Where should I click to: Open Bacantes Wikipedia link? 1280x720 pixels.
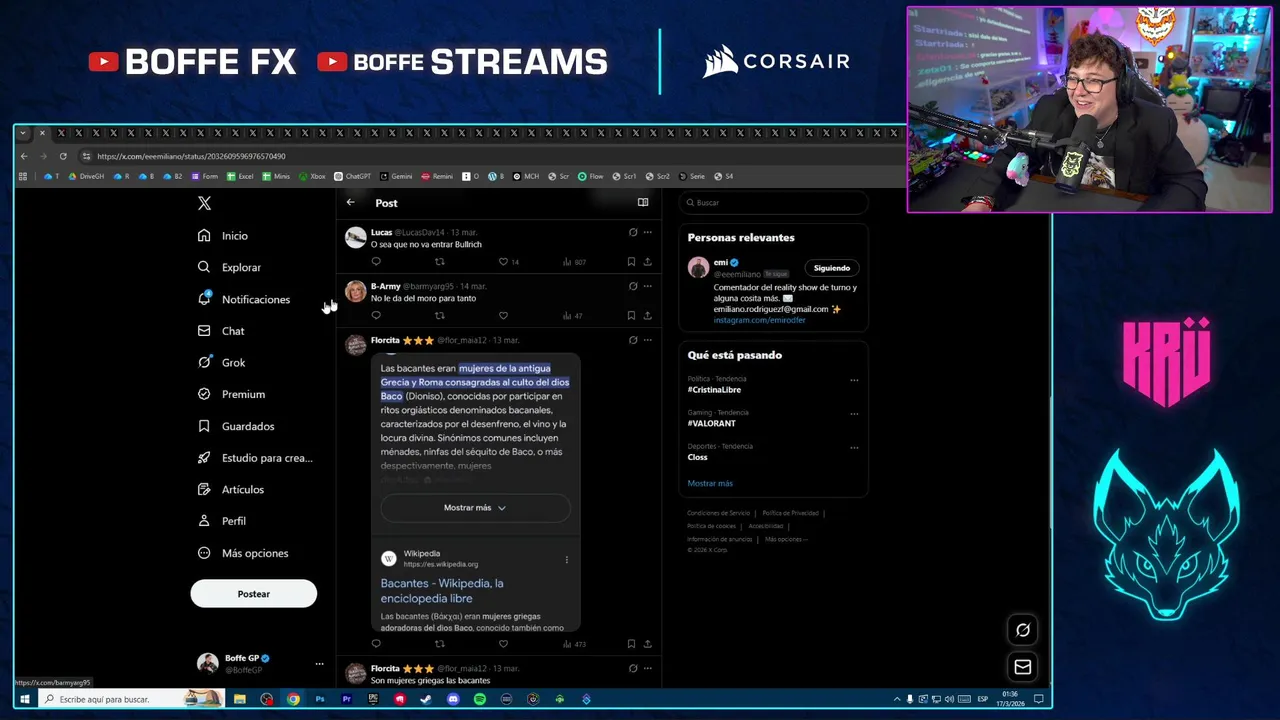(x=441, y=591)
